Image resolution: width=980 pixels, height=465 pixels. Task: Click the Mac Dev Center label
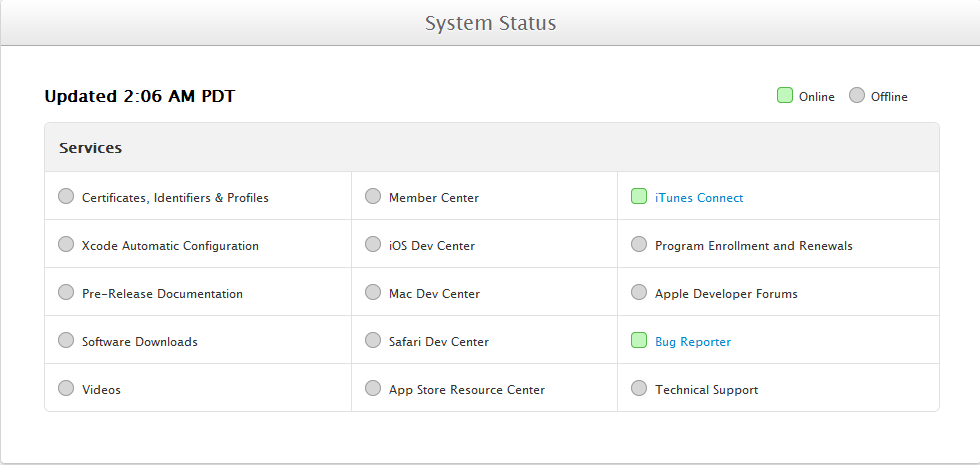434,294
